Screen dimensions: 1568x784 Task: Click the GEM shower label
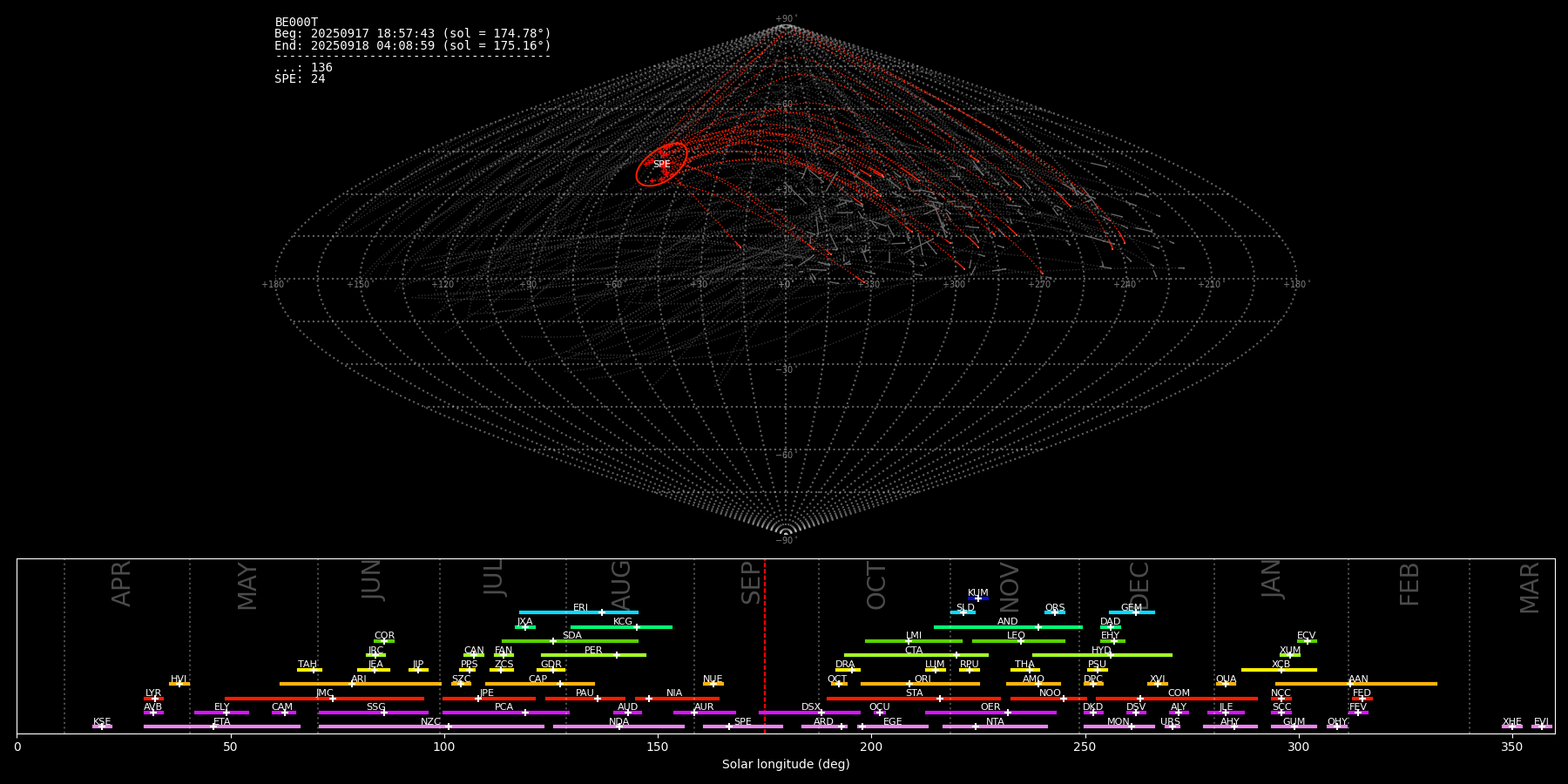1132,608
